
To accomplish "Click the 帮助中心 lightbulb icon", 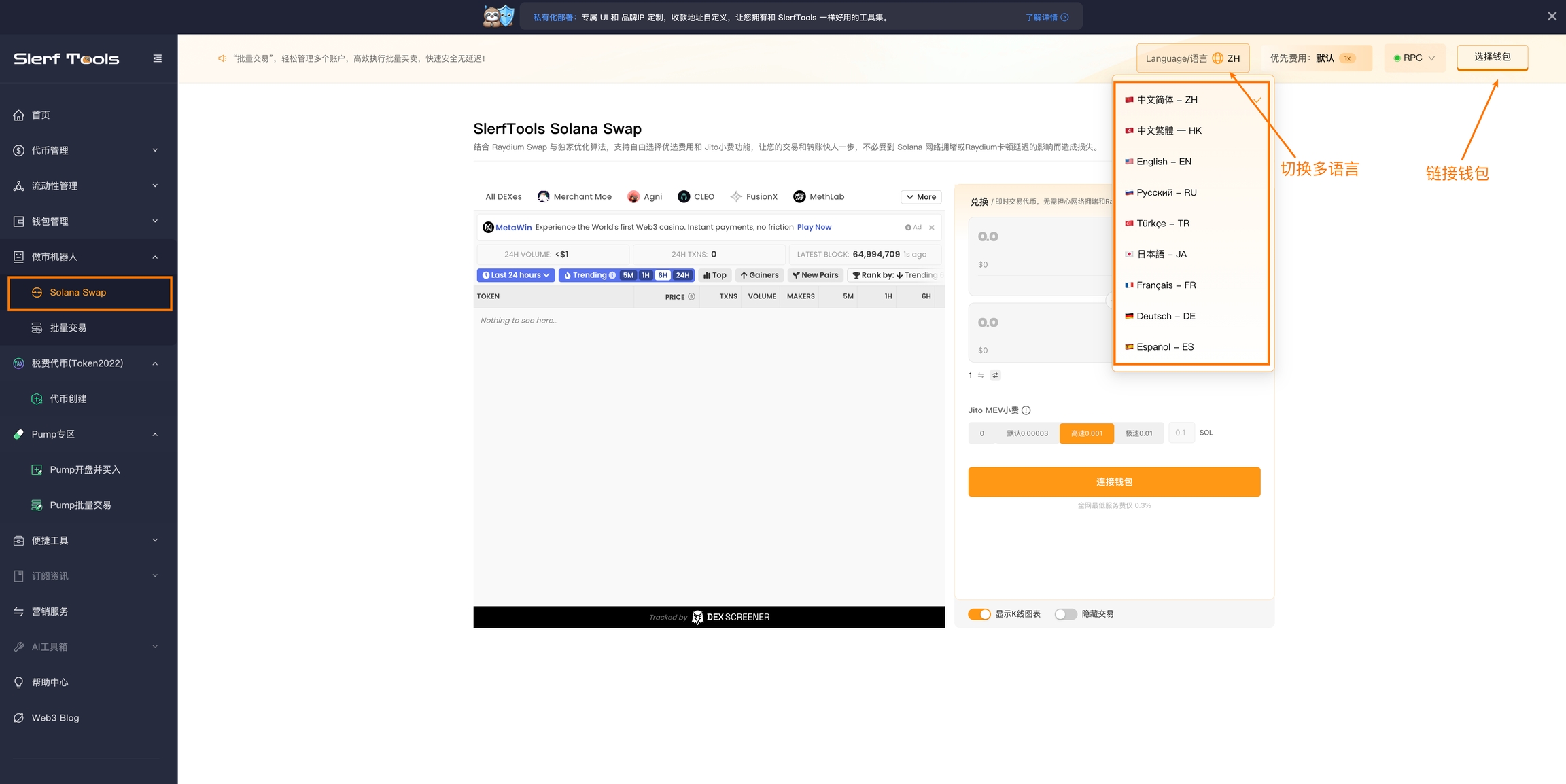I will tap(19, 683).
